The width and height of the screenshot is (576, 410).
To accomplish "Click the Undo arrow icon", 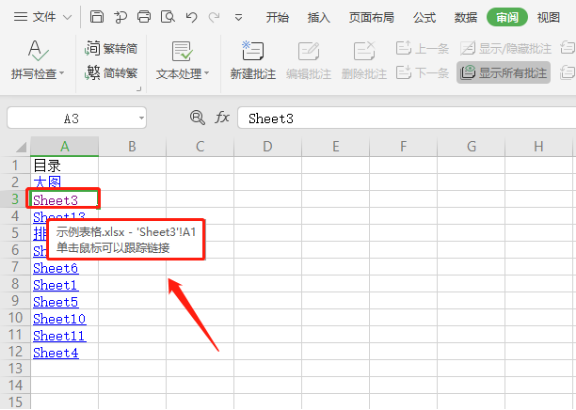I will pyautogui.click(x=191, y=17).
